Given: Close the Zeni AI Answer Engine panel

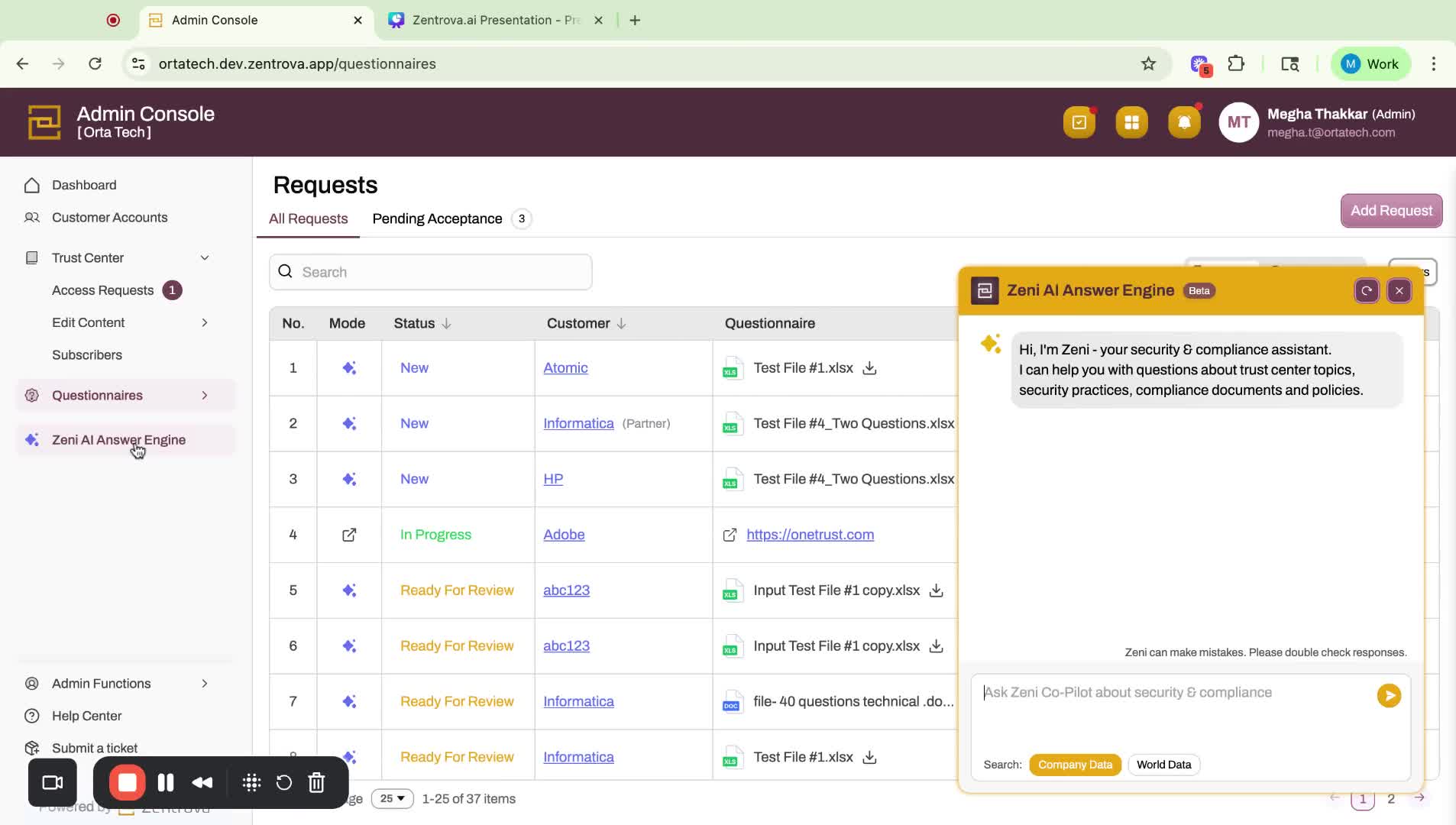Looking at the screenshot, I should tap(1399, 291).
